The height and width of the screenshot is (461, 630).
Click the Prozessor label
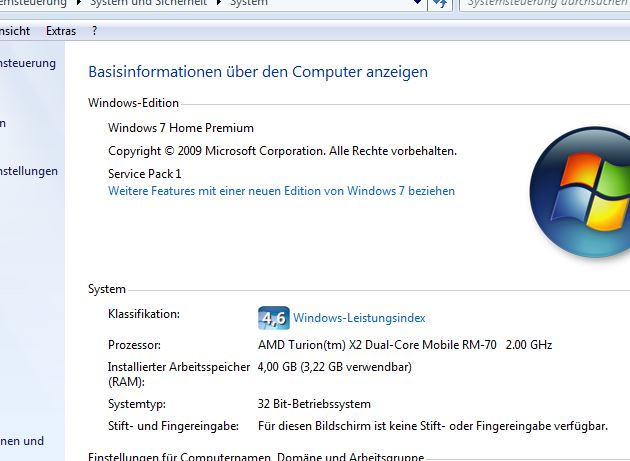click(x=134, y=345)
